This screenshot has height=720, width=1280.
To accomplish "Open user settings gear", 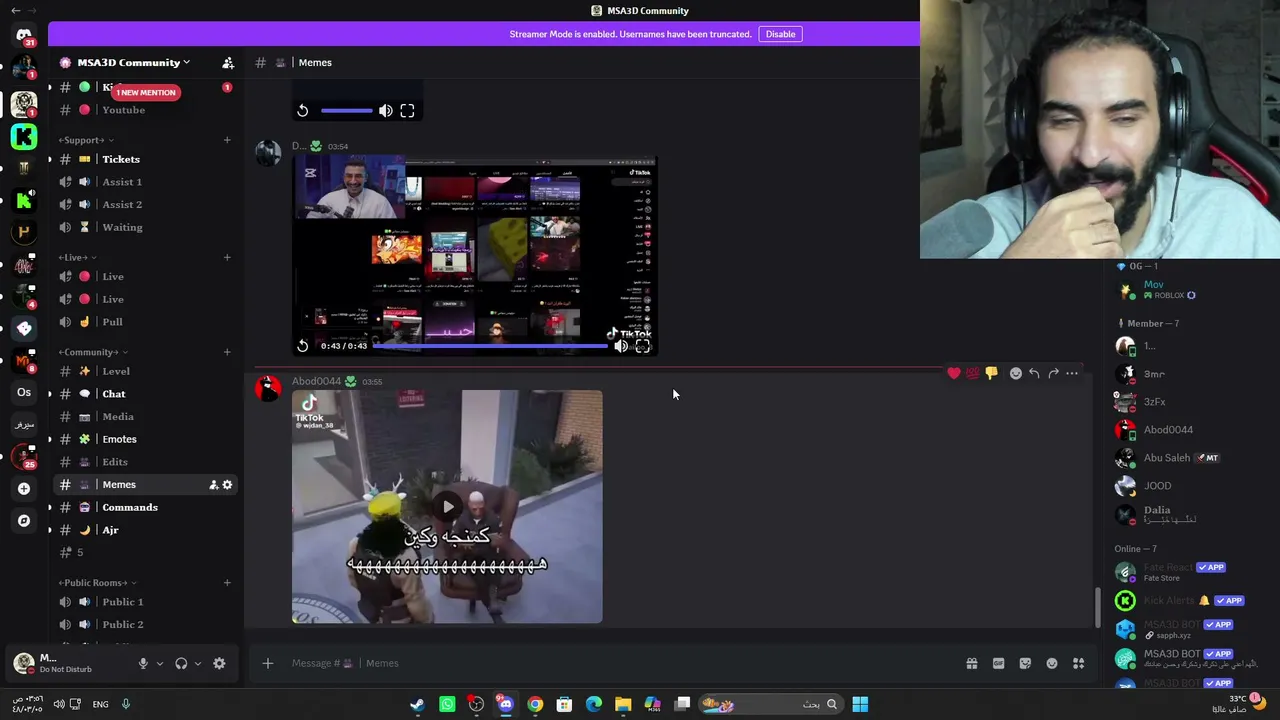I will click(x=219, y=663).
